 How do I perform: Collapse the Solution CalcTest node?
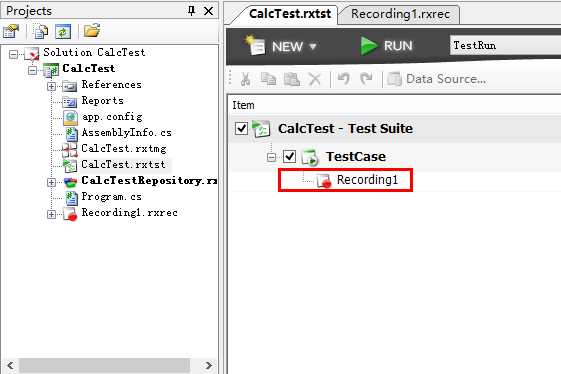click(x=13, y=54)
